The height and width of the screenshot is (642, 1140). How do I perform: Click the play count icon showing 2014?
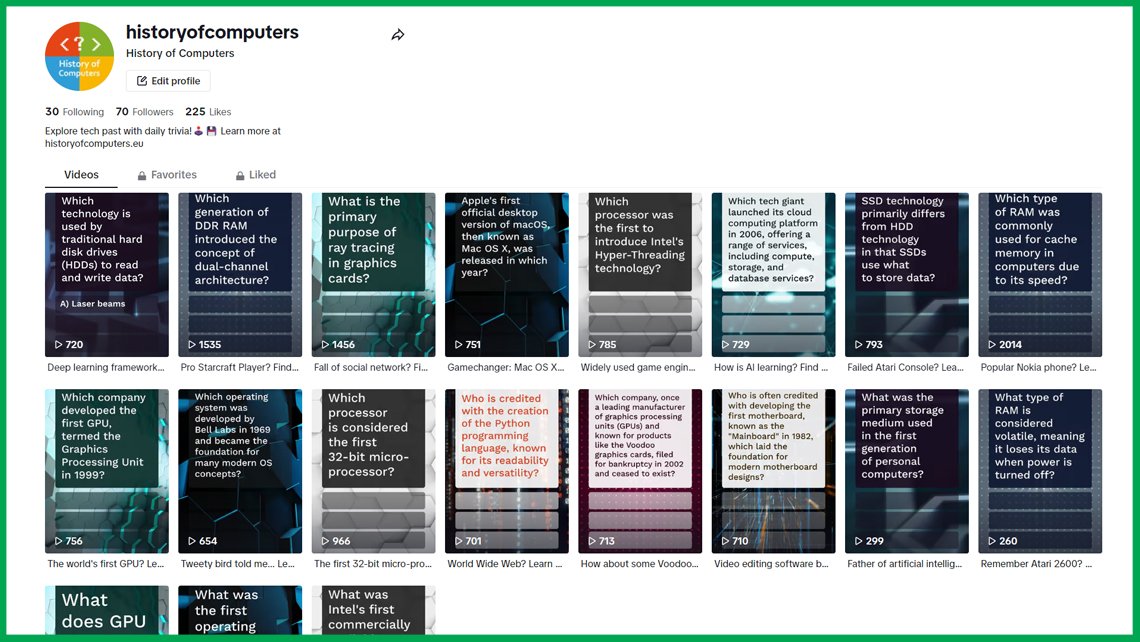click(992, 345)
